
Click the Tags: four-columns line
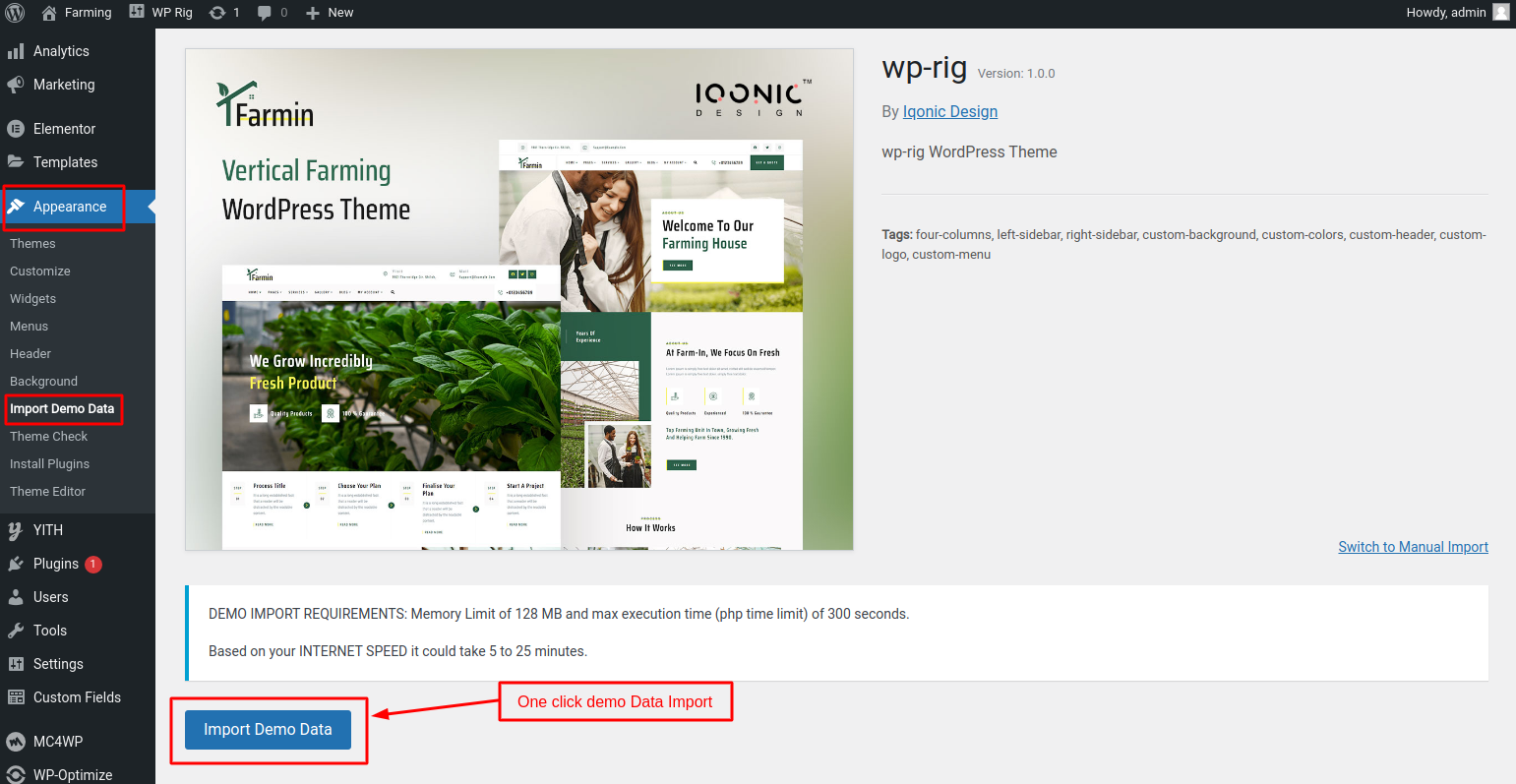(x=1184, y=245)
